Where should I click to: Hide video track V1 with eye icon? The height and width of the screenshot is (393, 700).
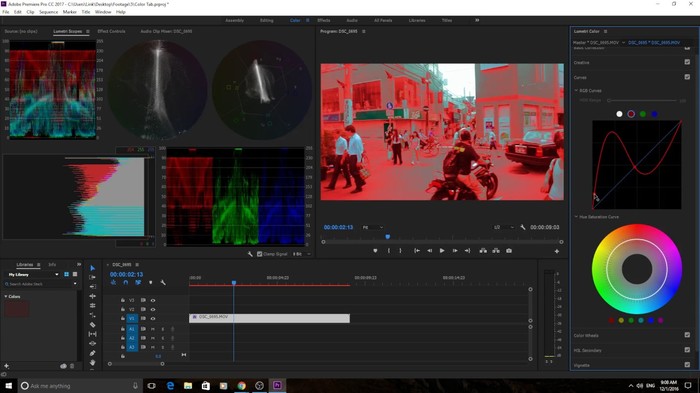(153, 319)
